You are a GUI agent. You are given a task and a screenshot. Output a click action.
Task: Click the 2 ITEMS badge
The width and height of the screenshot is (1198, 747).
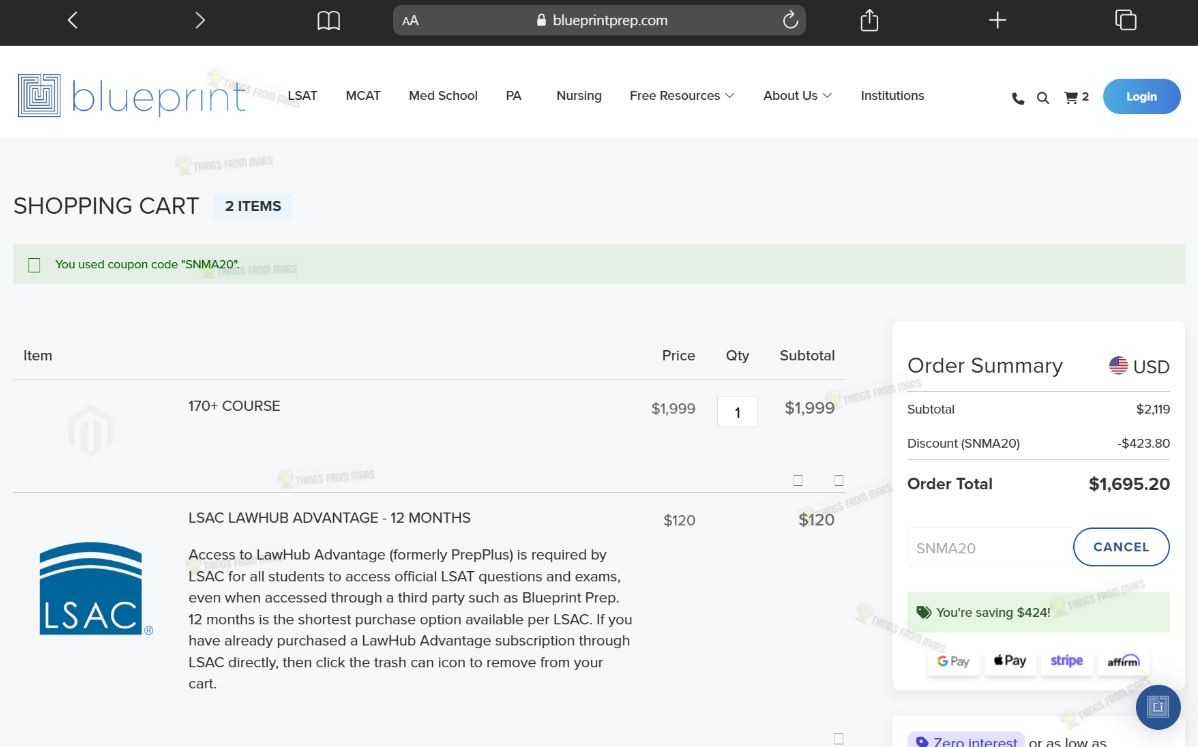(253, 205)
